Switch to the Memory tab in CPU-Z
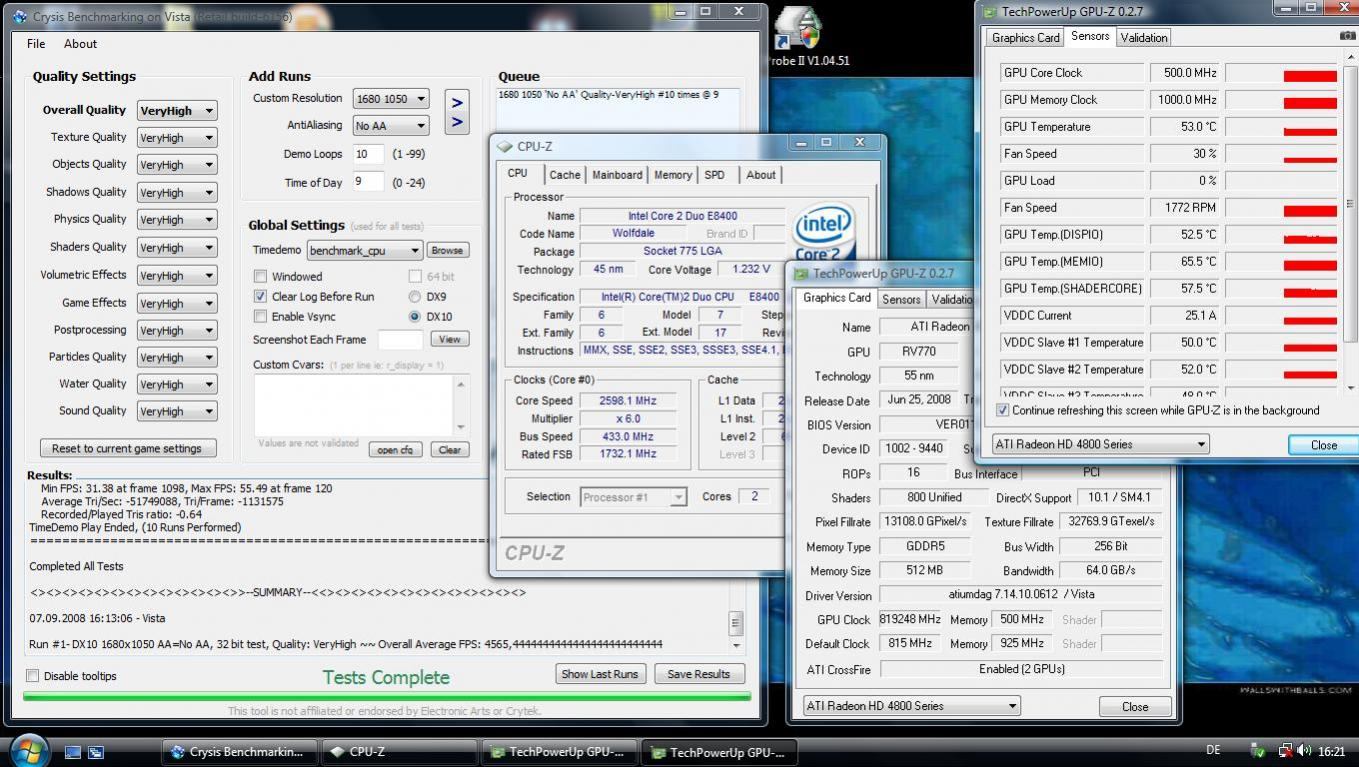This screenshot has width=1359, height=767. click(673, 175)
